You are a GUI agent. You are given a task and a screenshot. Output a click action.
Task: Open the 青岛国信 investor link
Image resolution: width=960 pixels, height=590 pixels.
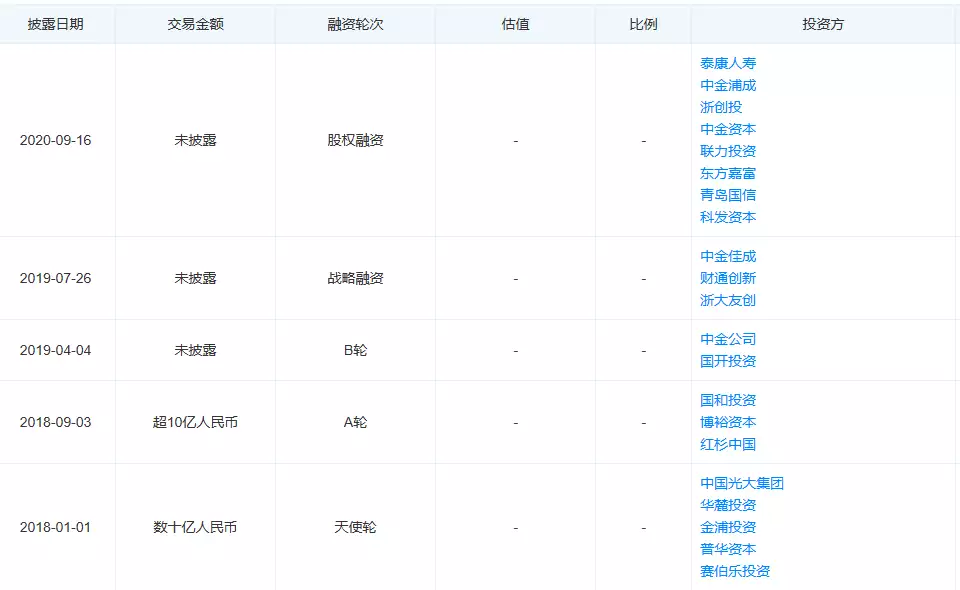pyautogui.click(x=728, y=195)
